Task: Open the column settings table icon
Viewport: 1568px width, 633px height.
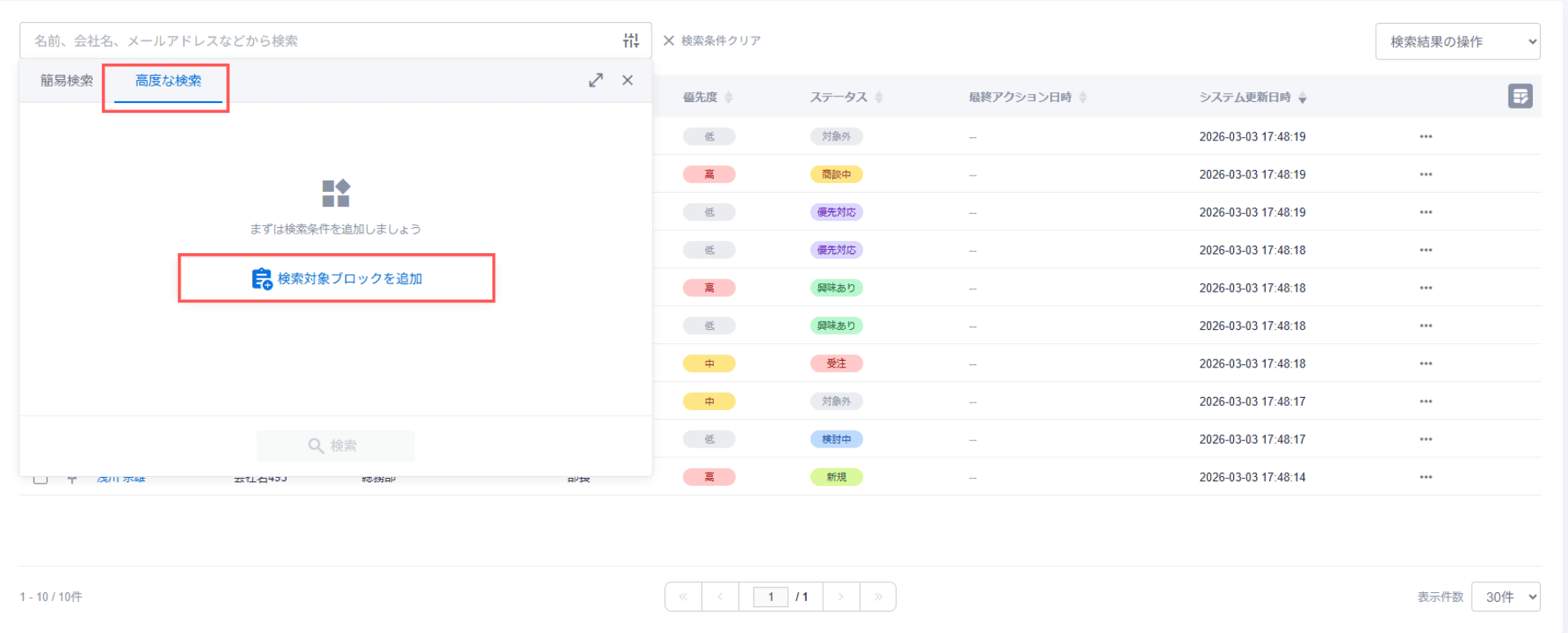Action: pyautogui.click(x=1520, y=96)
